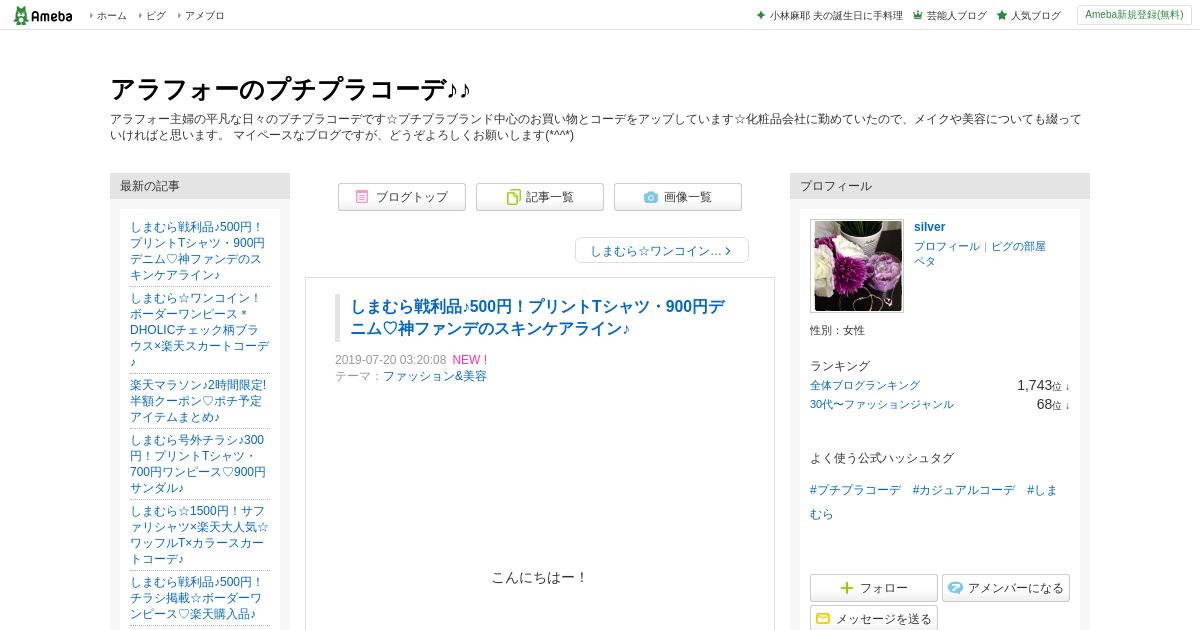This screenshot has height=630, width=1200.
Task: Open sidebar entry しまむら戦利品♪500円！チラシ掲載
Action: 198,598
